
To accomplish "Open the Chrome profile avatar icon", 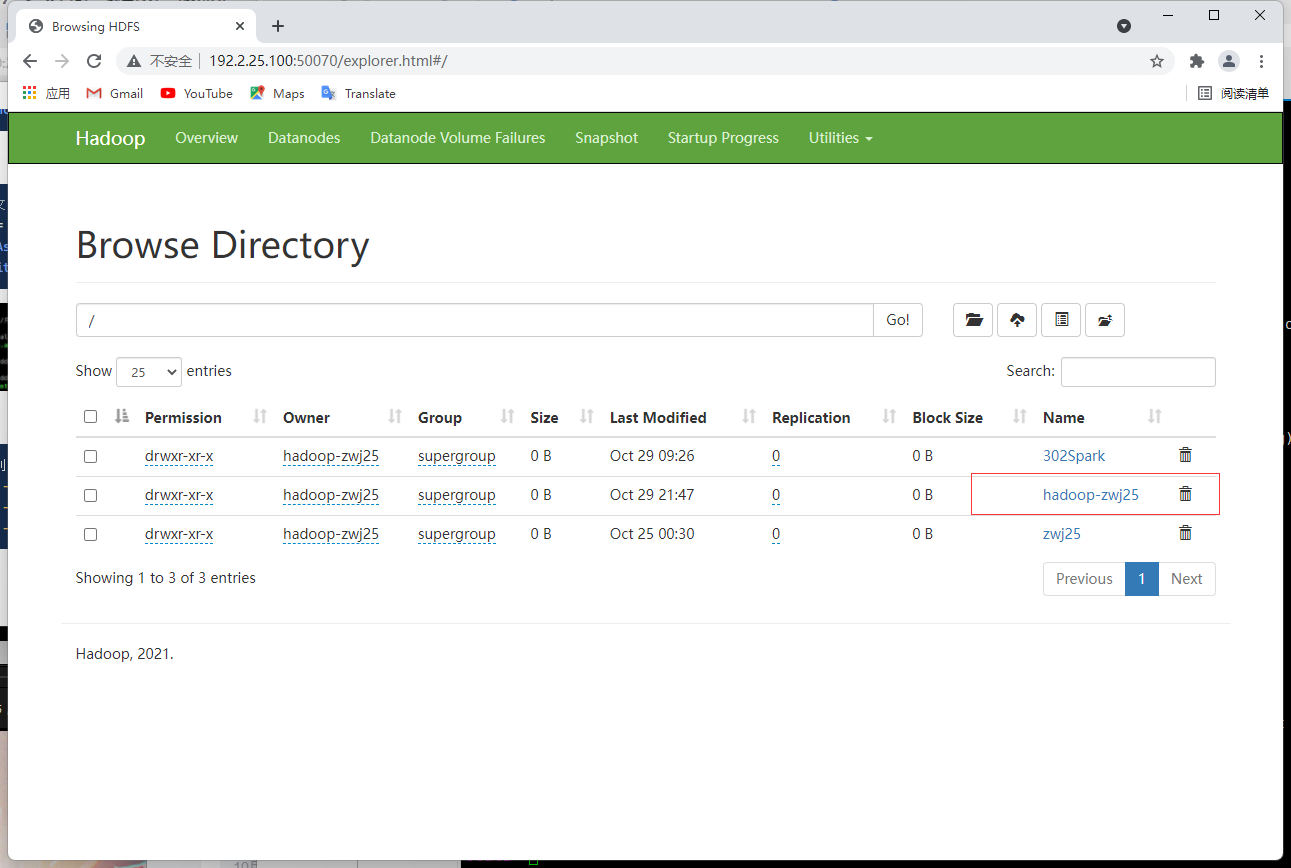I will pyautogui.click(x=1229, y=61).
